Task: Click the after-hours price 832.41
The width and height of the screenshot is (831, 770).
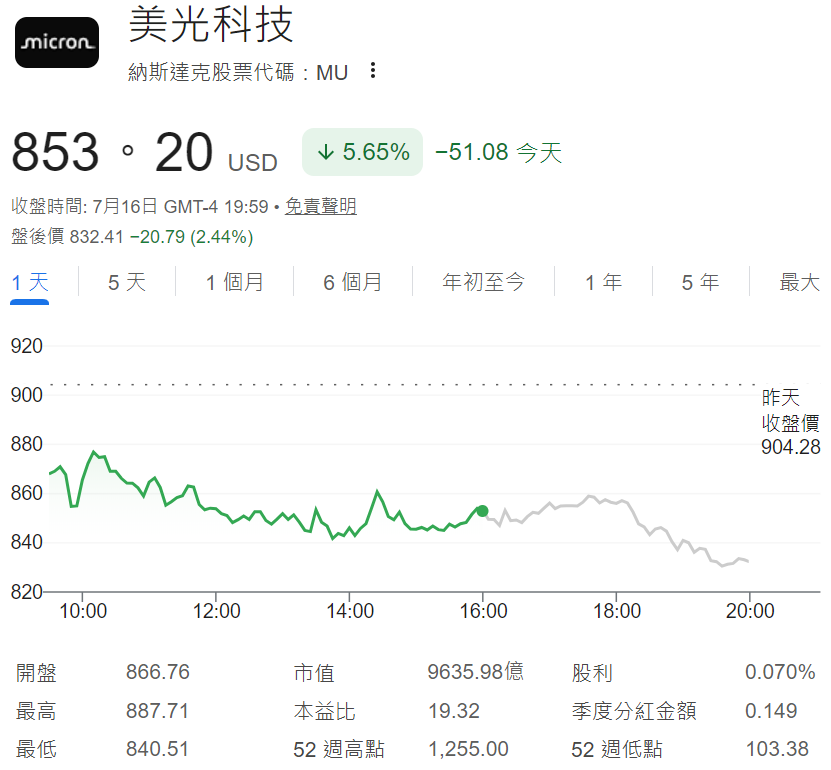Action: [x=96, y=236]
